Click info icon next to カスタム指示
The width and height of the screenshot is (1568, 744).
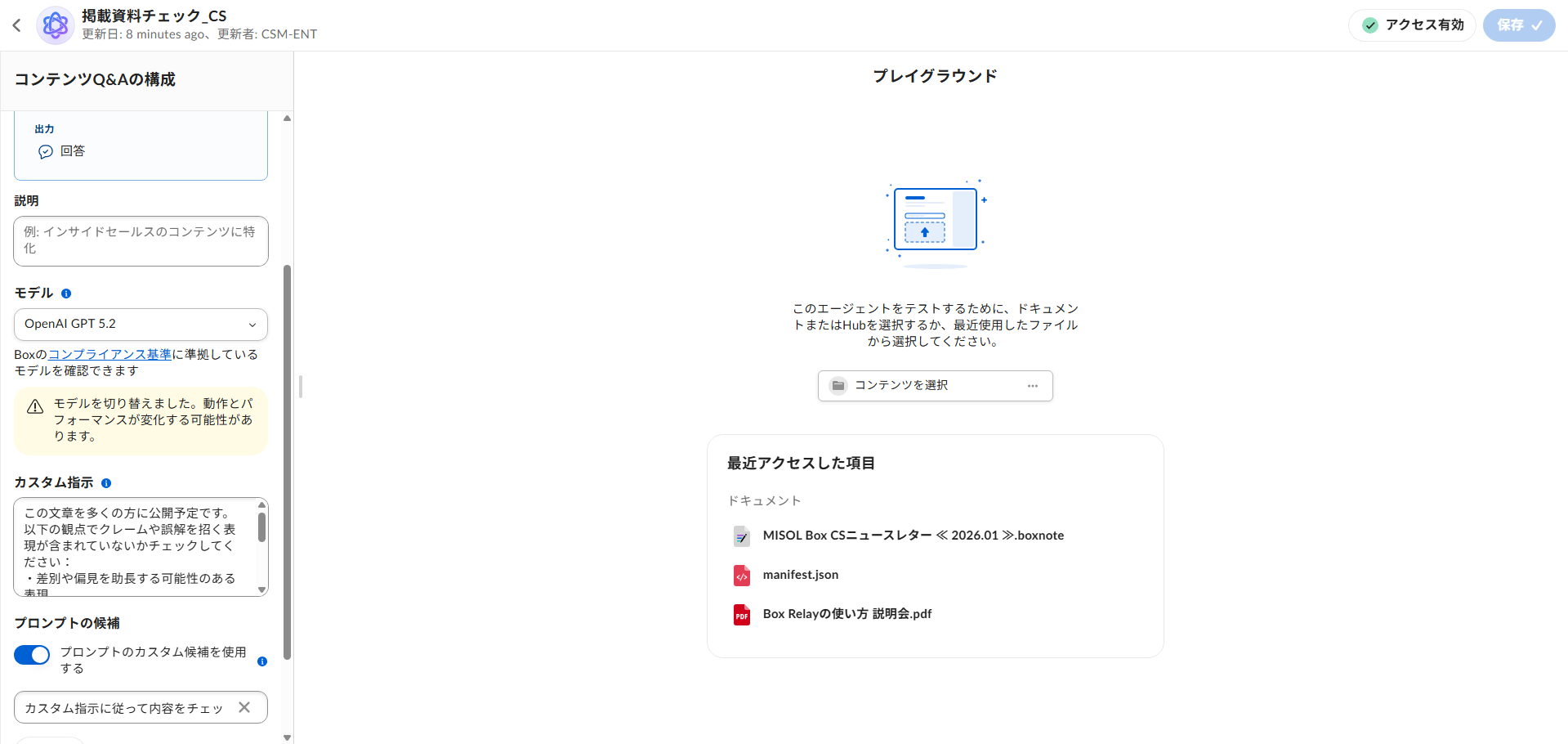coord(106,483)
